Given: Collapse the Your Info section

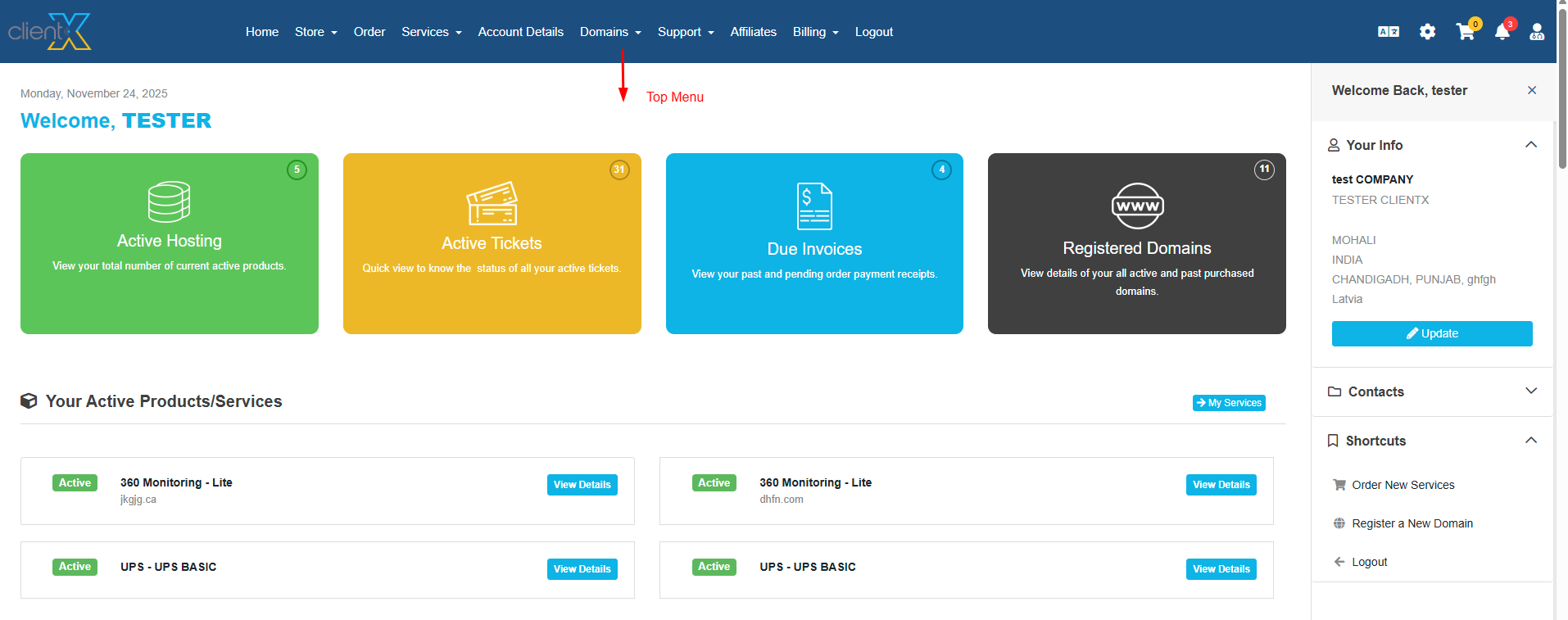Looking at the screenshot, I should click(x=1530, y=145).
